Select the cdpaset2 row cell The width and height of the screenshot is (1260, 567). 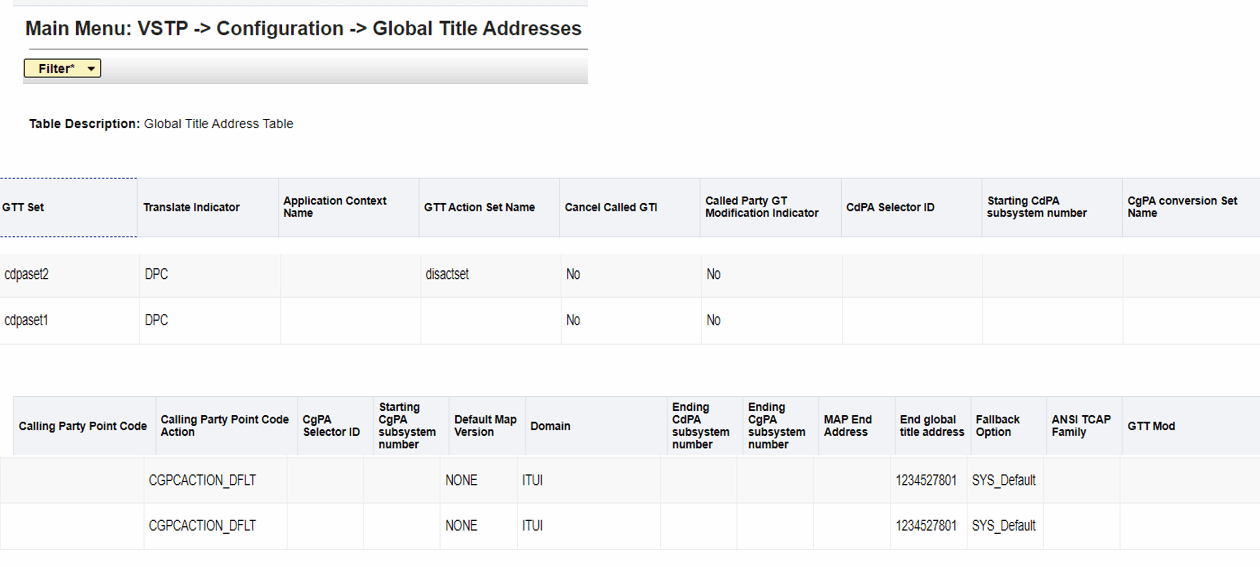[69, 274]
